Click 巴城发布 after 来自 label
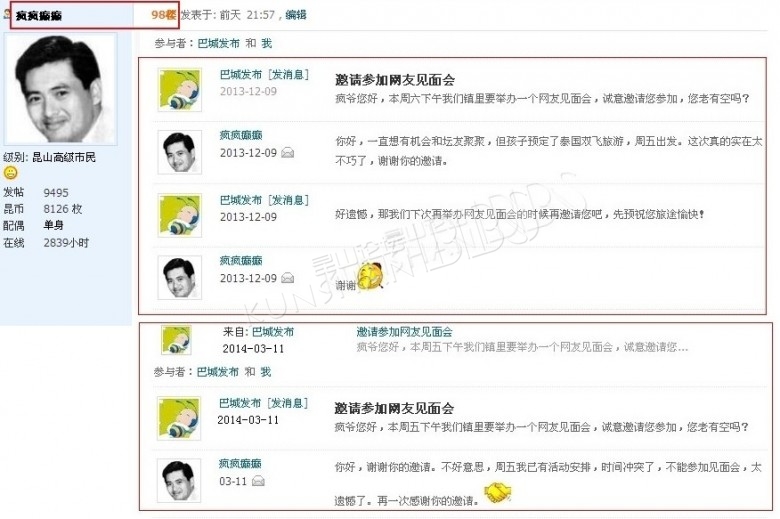Screen dimensions: 780x519 tap(273, 331)
